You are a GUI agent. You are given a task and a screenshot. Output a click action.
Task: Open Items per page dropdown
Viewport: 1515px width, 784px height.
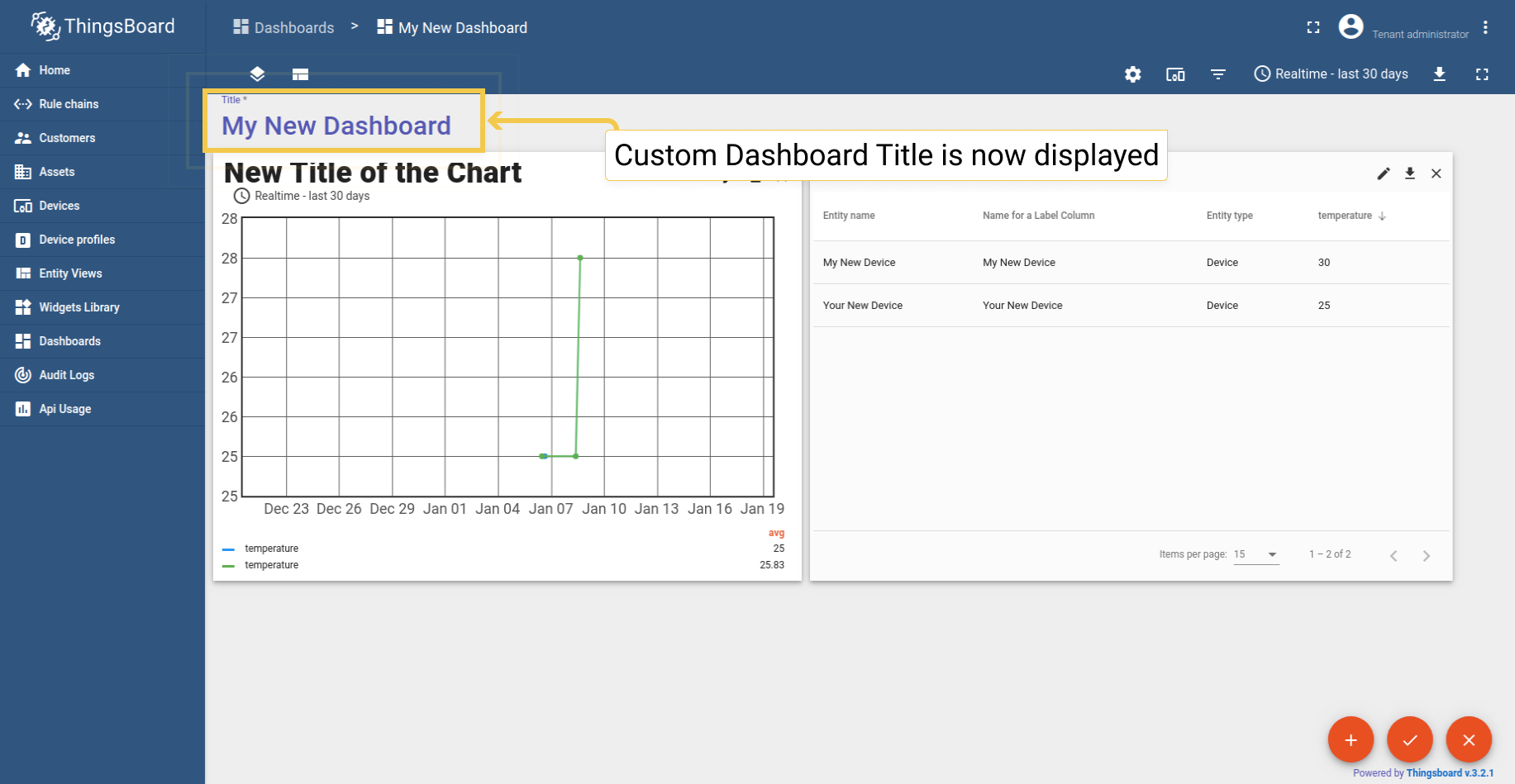pos(1256,554)
